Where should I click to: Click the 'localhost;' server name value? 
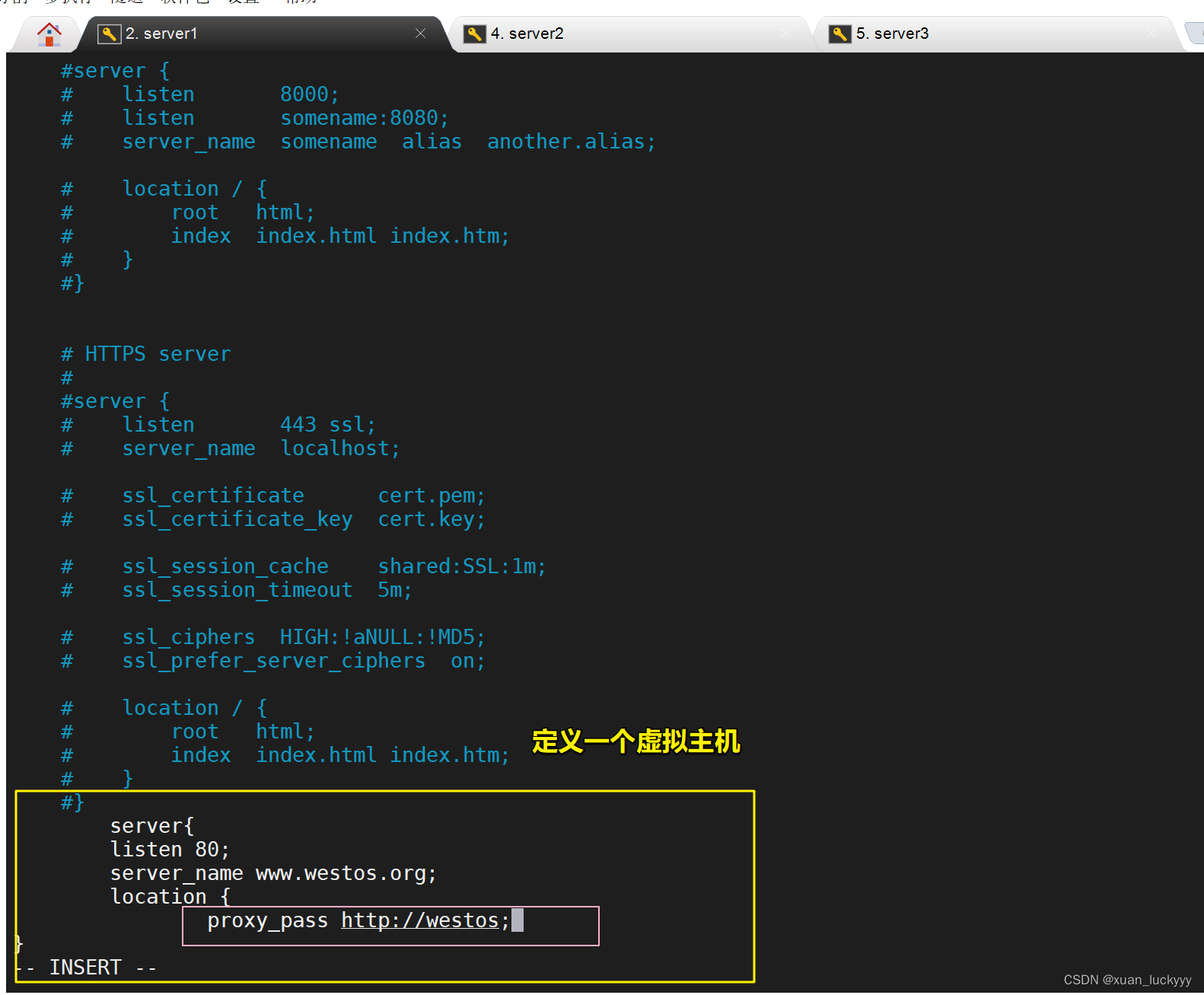(x=340, y=448)
